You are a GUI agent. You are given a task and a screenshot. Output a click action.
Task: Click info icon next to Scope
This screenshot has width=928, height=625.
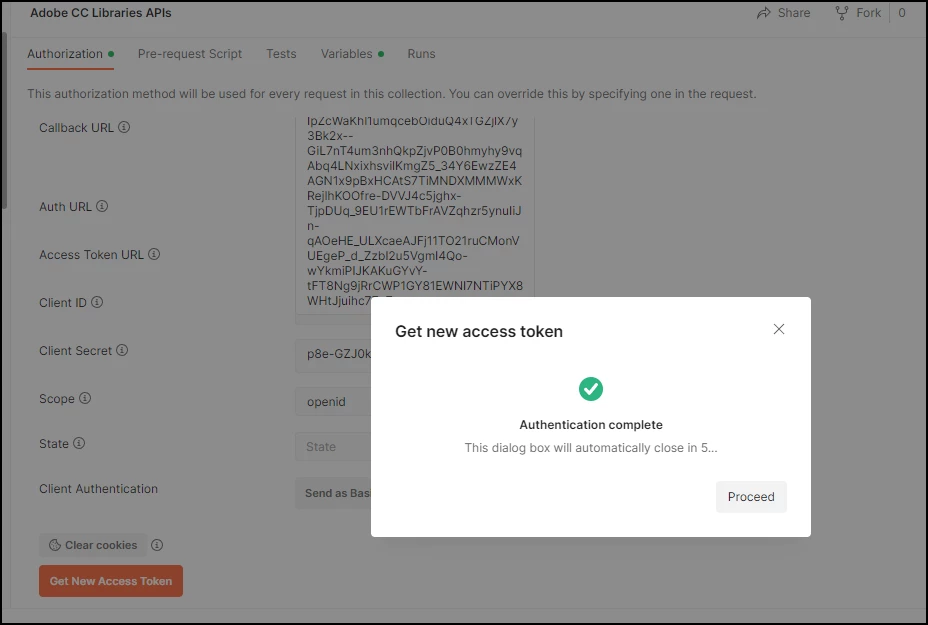pyautogui.click(x=85, y=398)
